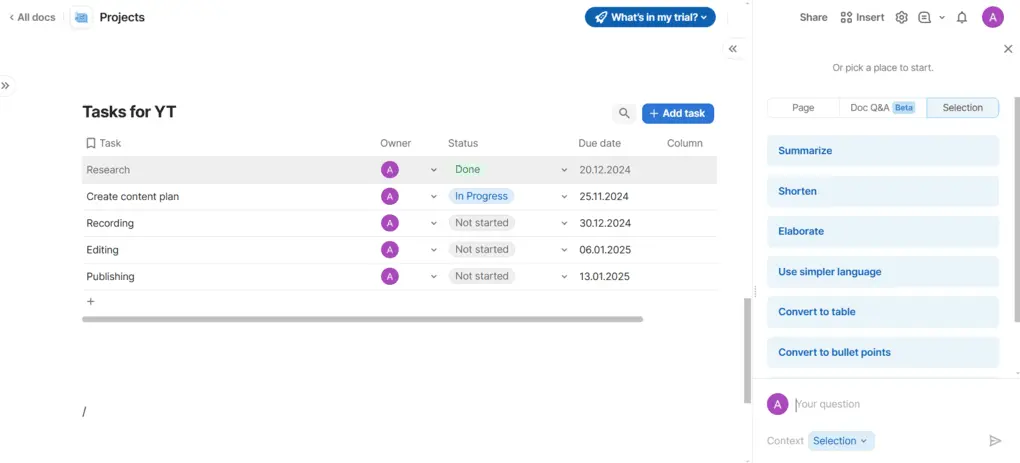1020x463 pixels.
Task: Click the Status column header
Action: (463, 143)
